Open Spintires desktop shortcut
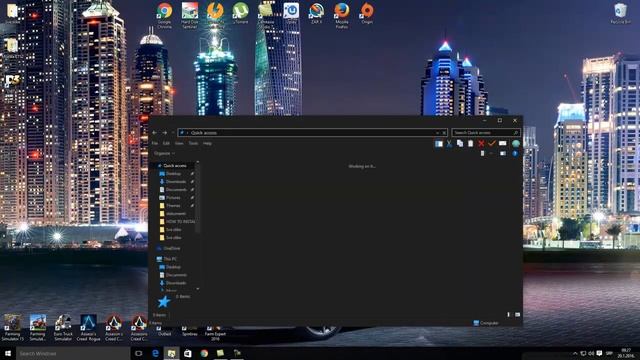Screen dimensions: 640x360 [x=190, y=331]
